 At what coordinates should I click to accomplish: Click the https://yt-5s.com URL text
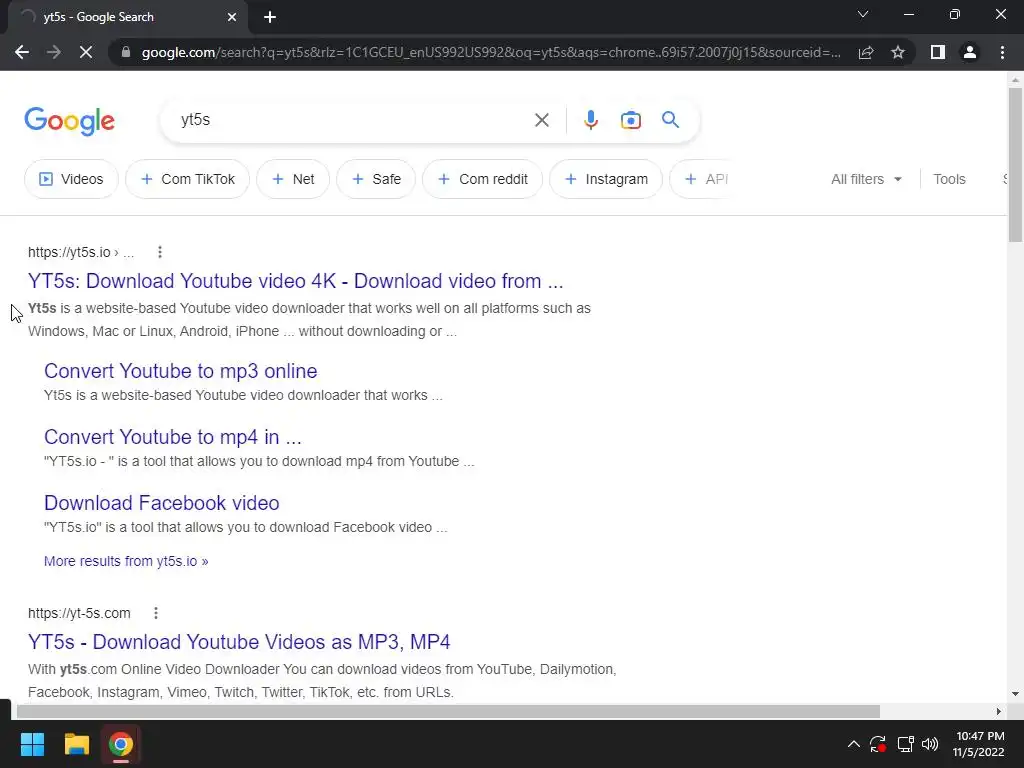click(x=79, y=613)
